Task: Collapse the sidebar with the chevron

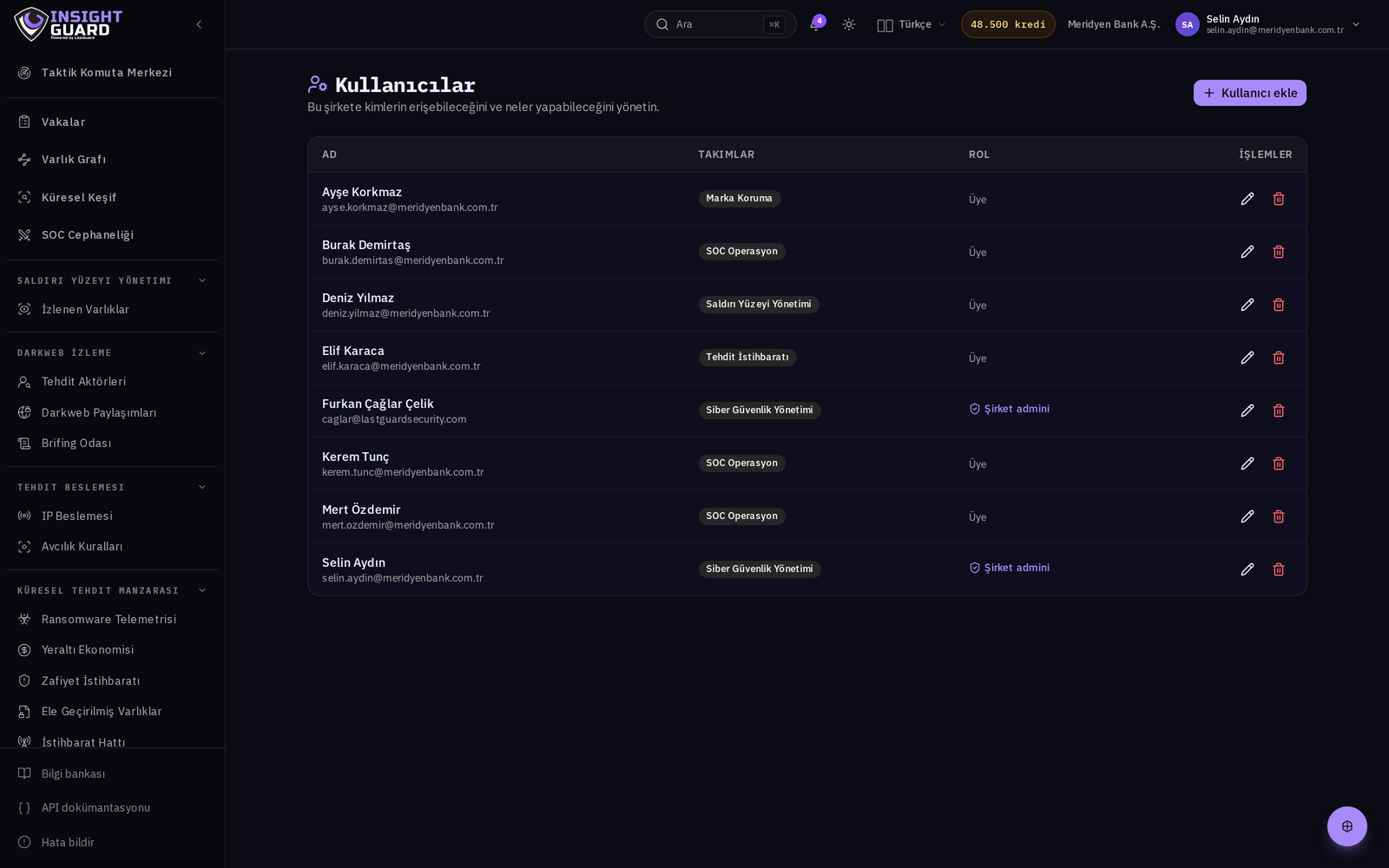Action: coord(199,24)
